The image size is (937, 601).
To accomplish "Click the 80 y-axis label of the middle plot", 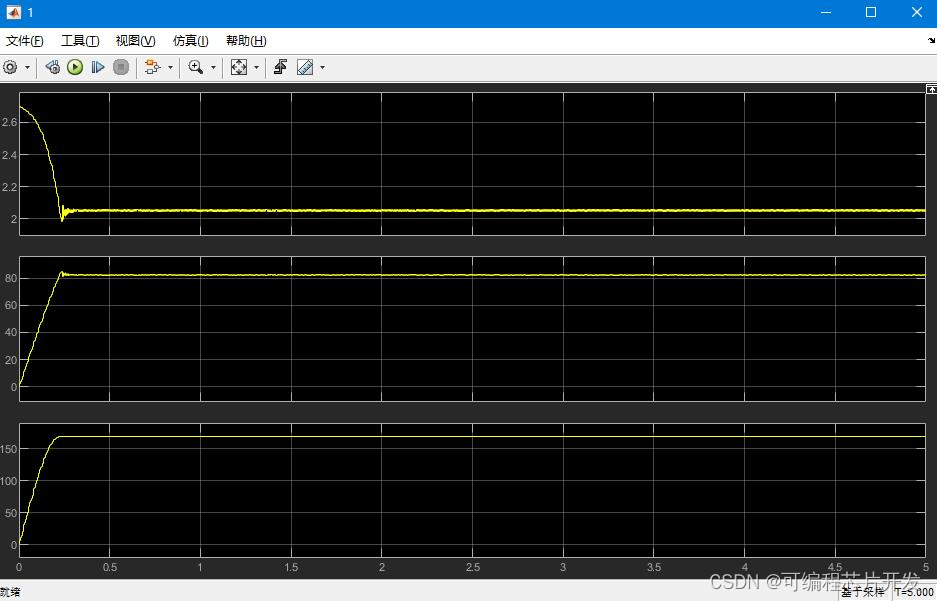I will [x=10, y=278].
